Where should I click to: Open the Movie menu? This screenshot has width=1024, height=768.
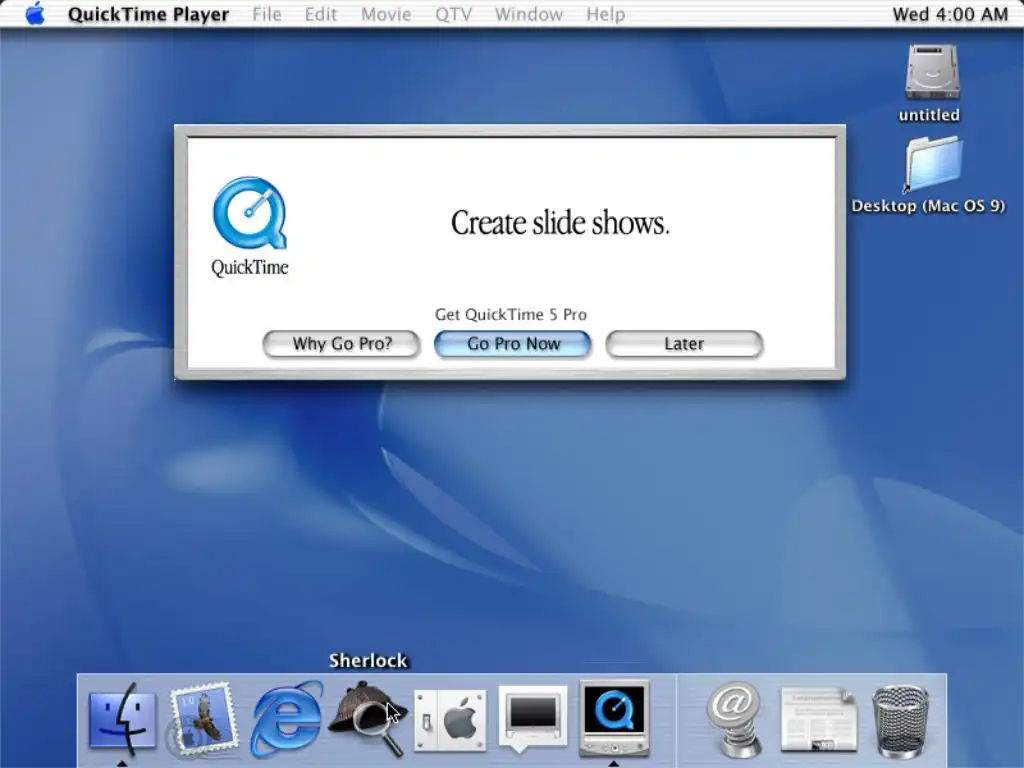pos(386,14)
